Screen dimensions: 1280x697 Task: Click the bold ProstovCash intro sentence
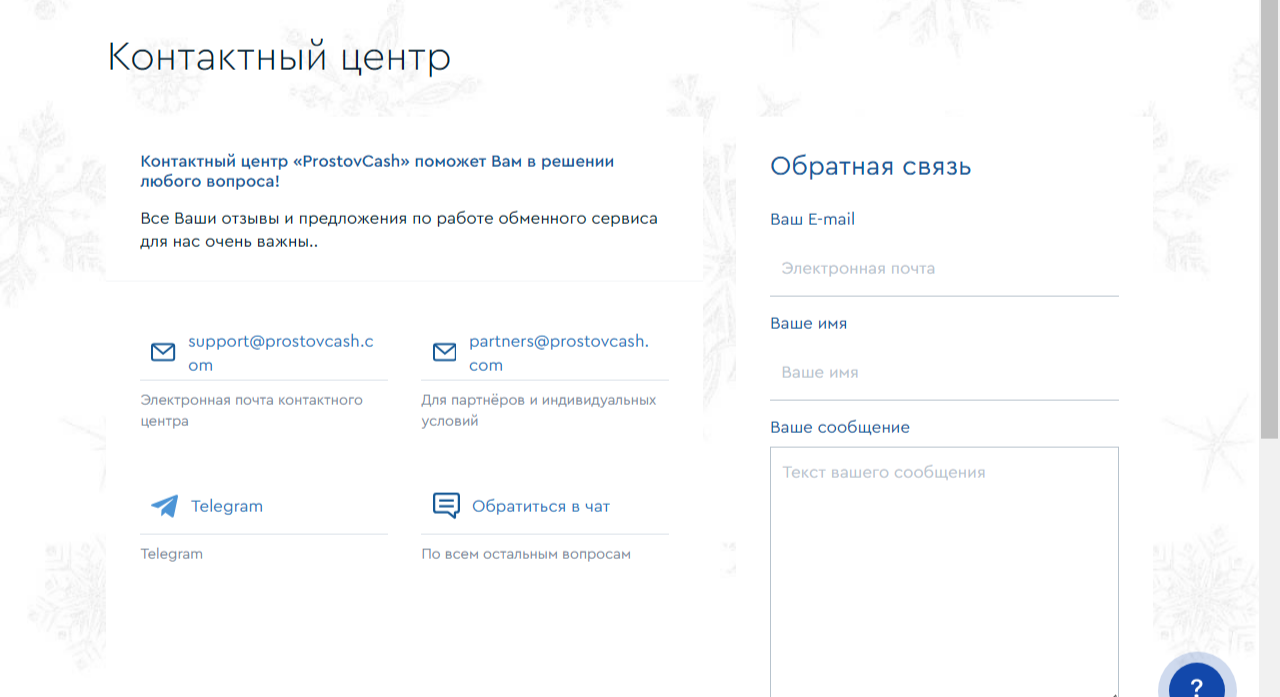pyautogui.click(x=377, y=171)
